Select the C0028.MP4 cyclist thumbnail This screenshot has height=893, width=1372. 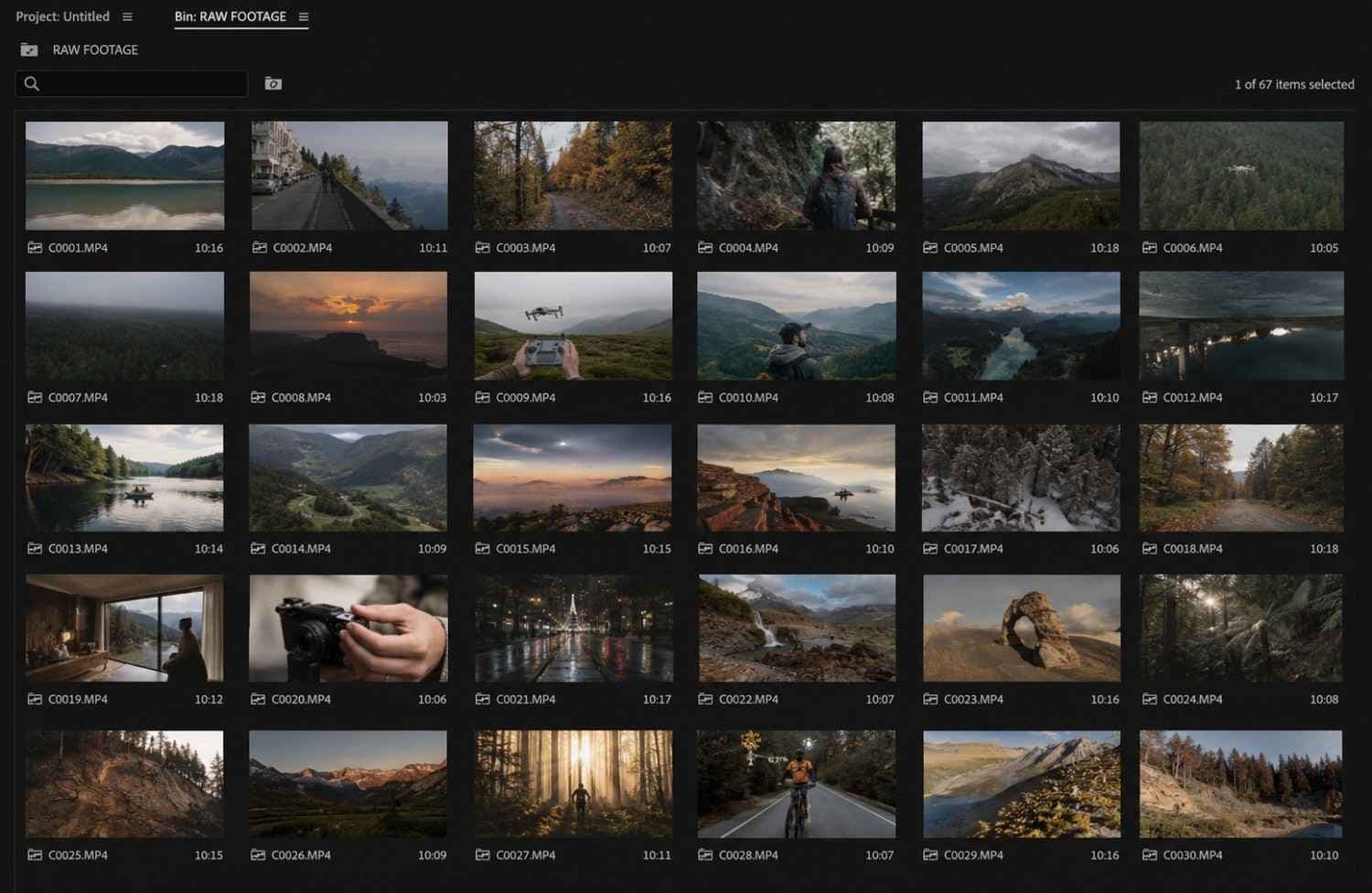pos(797,784)
